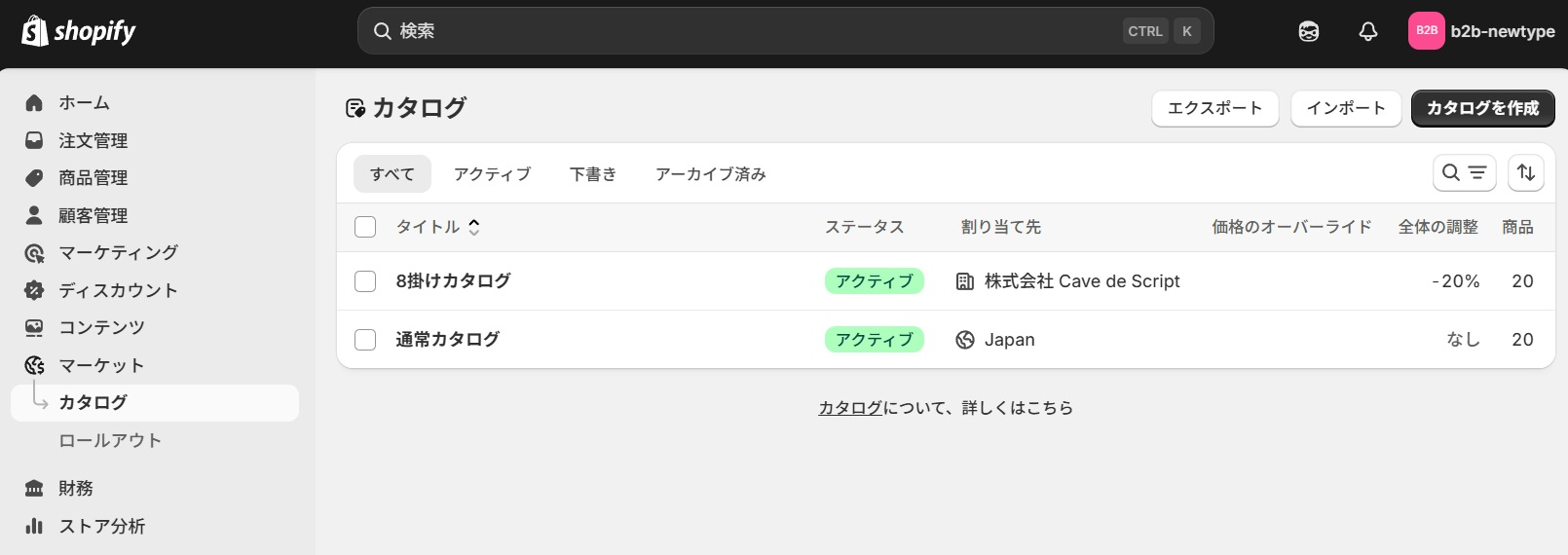
Task: Toggle the select-all catalogs checkbox
Action: pyautogui.click(x=365, y=227)
